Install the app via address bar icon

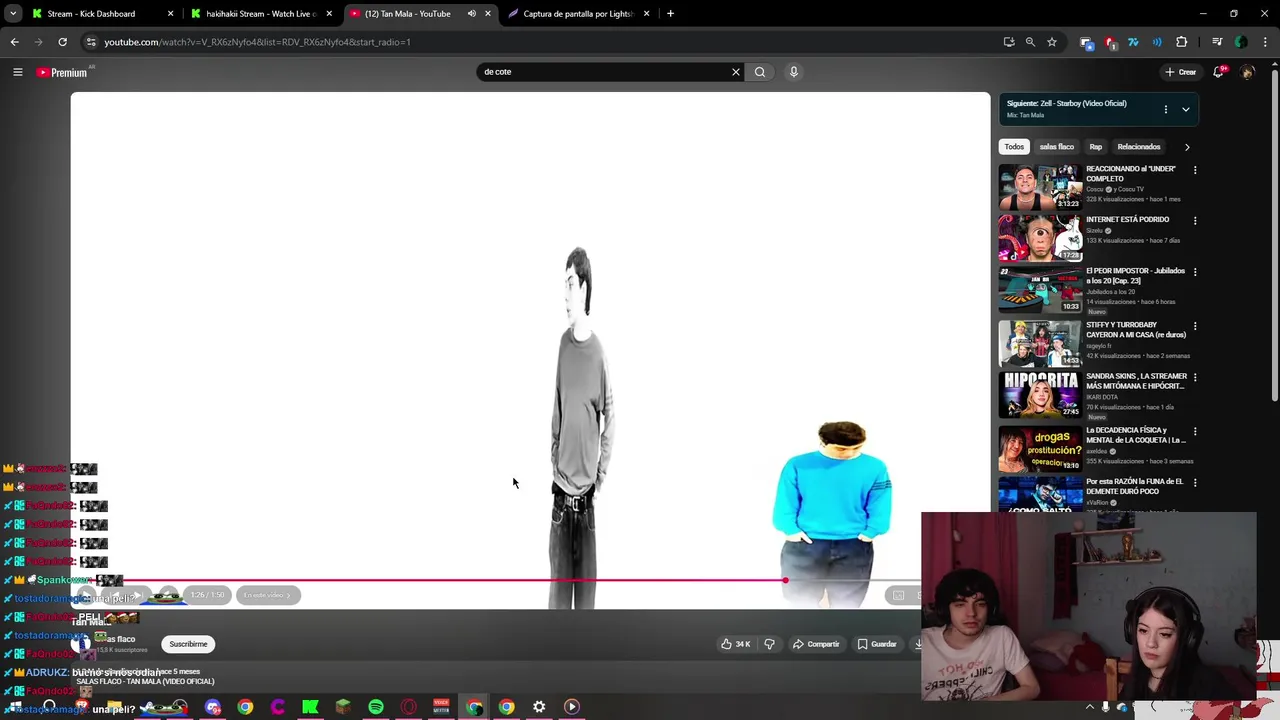(x=1009, y=42)
